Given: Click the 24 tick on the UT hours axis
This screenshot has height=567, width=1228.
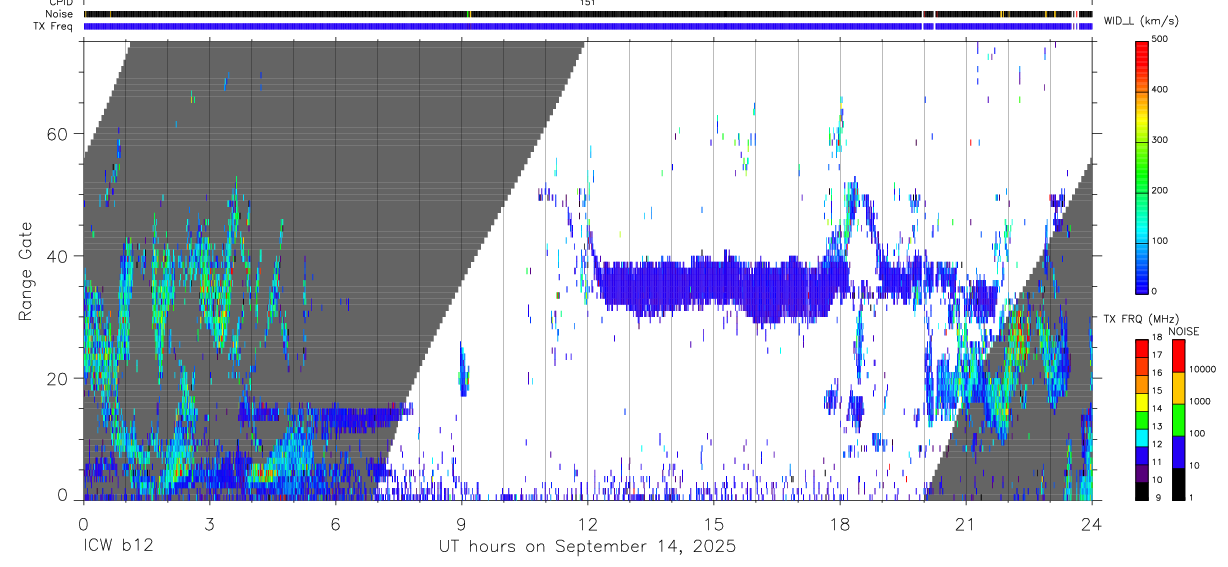Looking at the screenshot, I should pyautogui.click(x=1091, y=524).
